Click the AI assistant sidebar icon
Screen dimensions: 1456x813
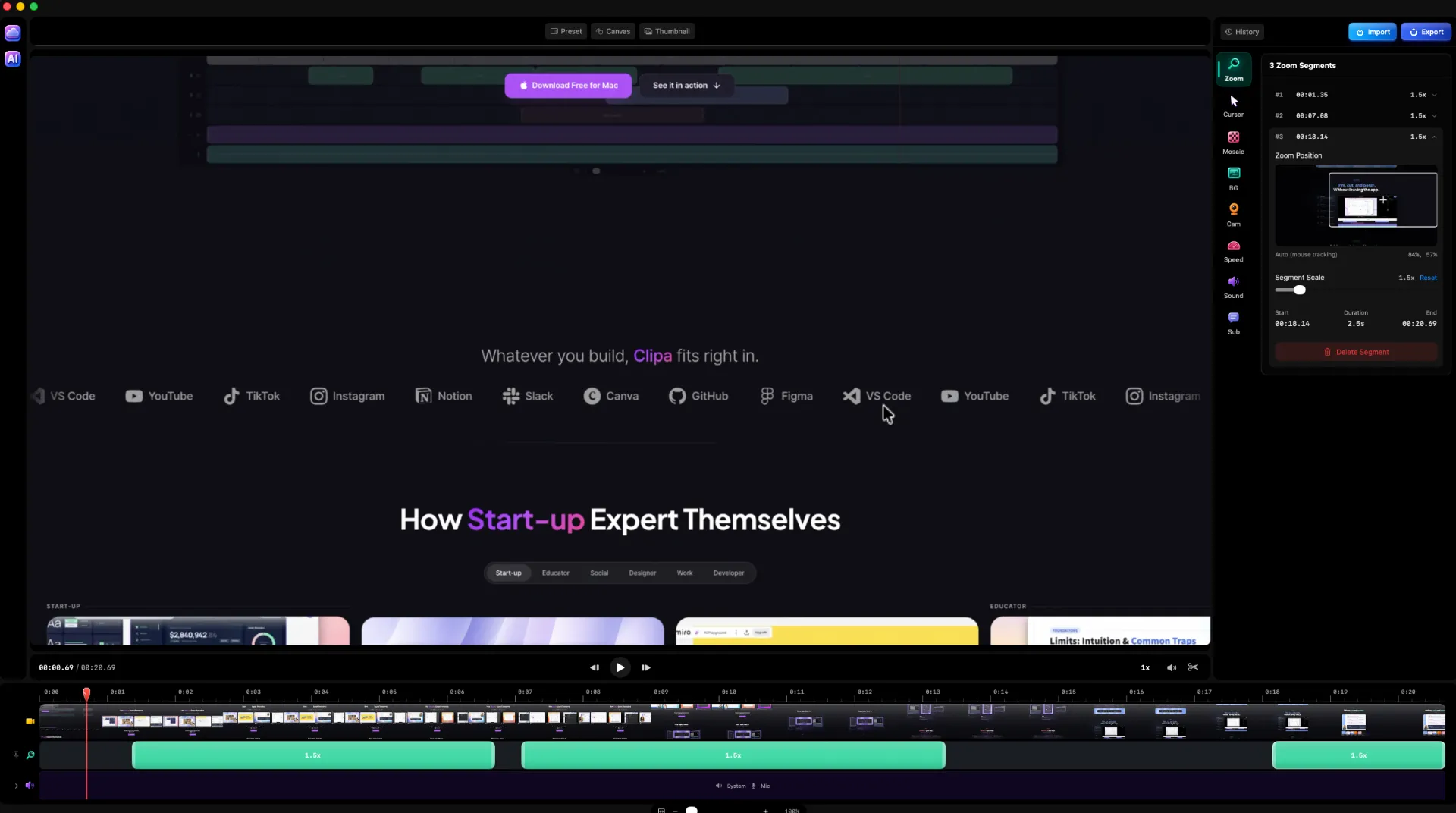13,58
